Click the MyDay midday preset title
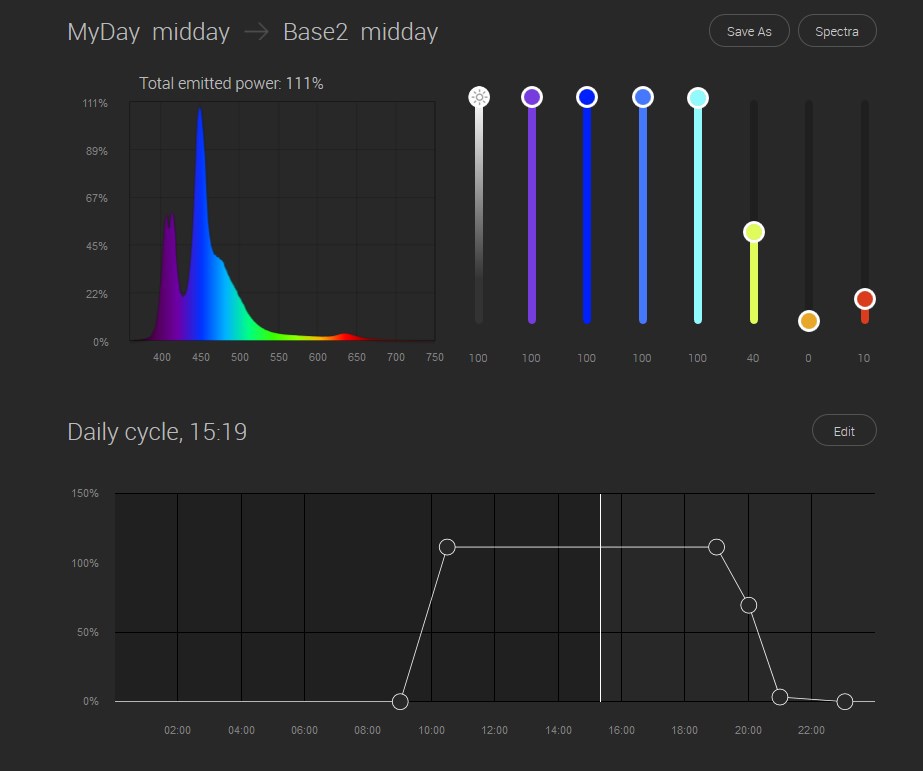Image resolution: width=923 pixels, height=771 pixels. [148, 32]
